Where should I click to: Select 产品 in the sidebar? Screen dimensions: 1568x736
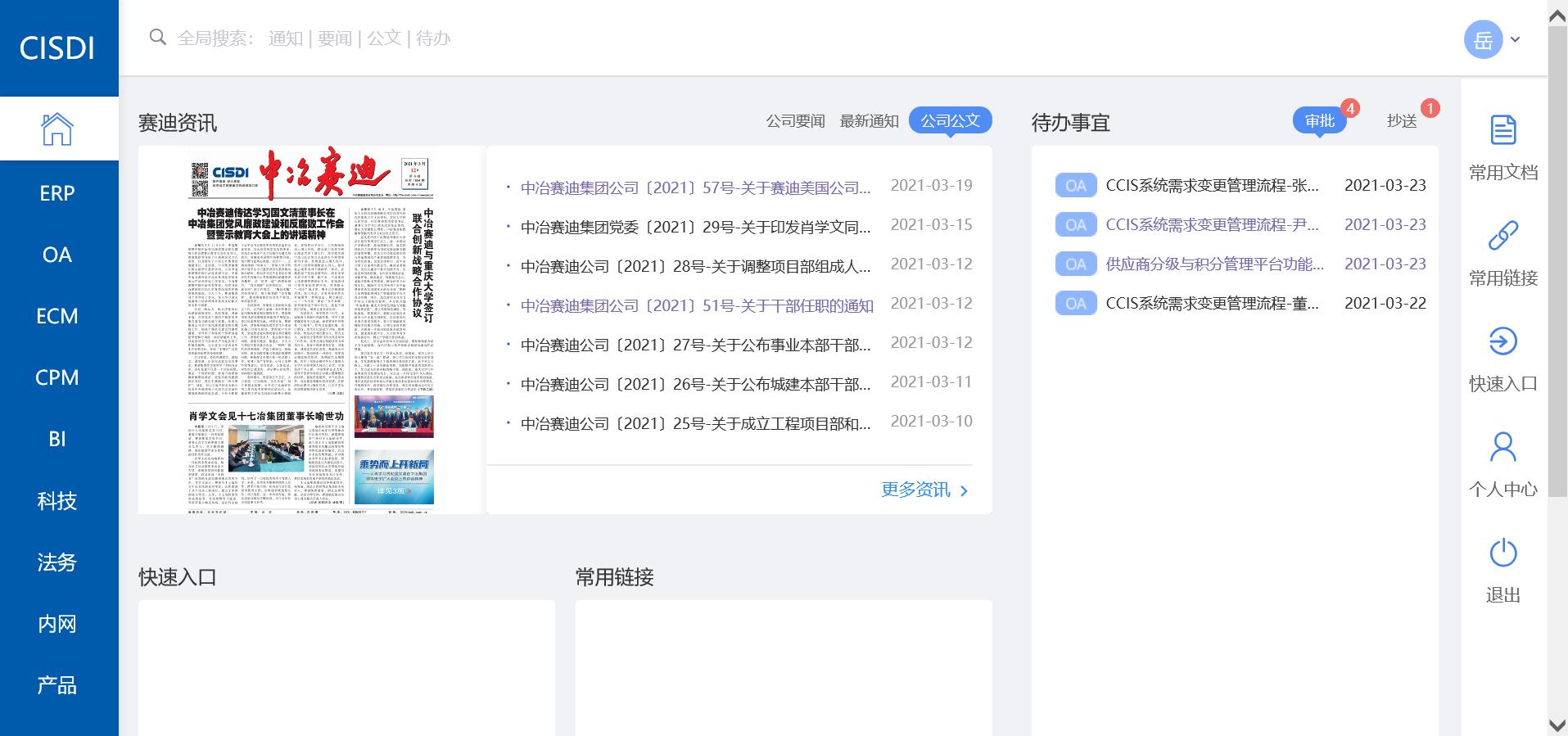(x=57, y=685)
